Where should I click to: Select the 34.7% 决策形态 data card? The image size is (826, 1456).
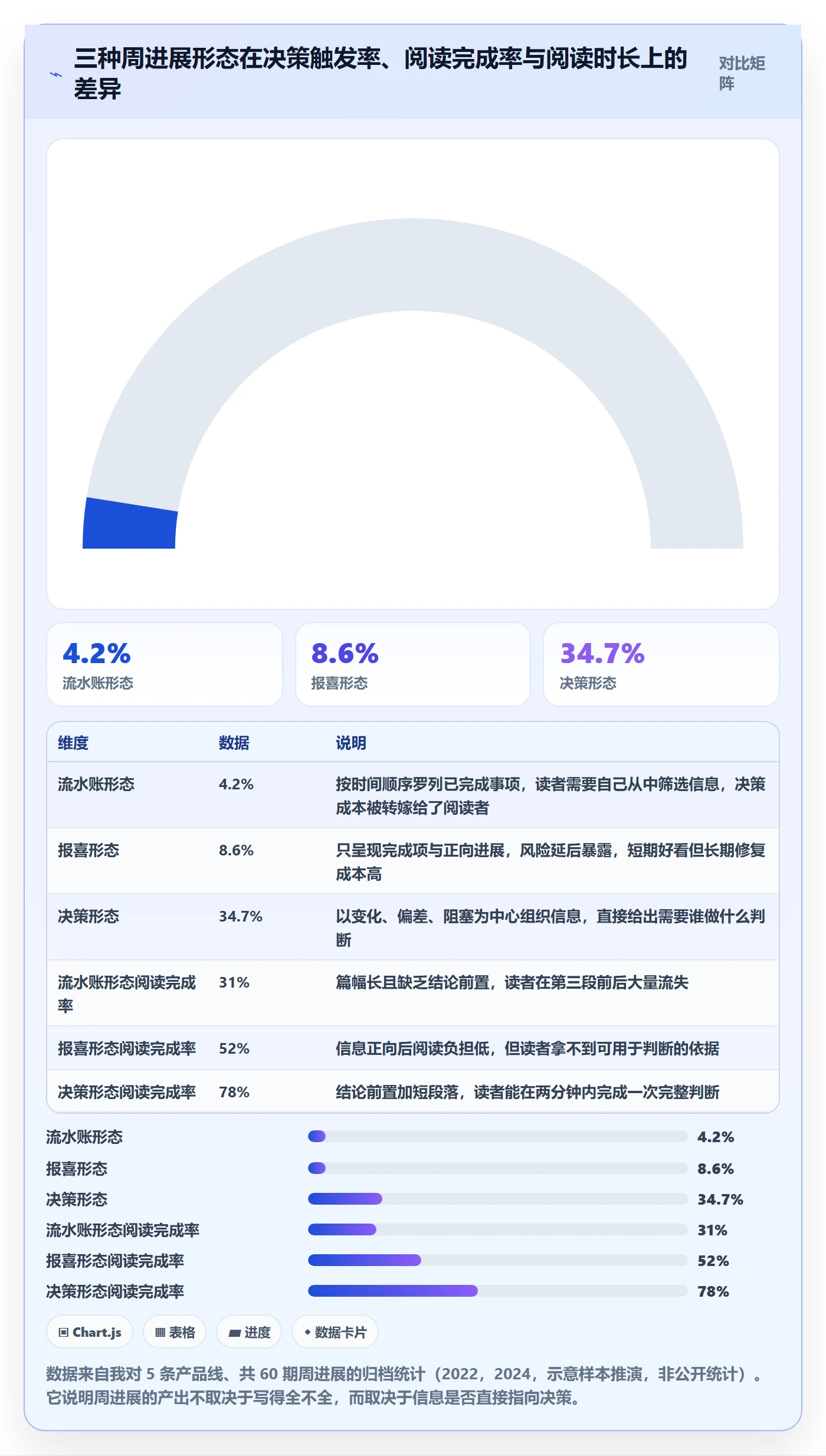point(661,664)
